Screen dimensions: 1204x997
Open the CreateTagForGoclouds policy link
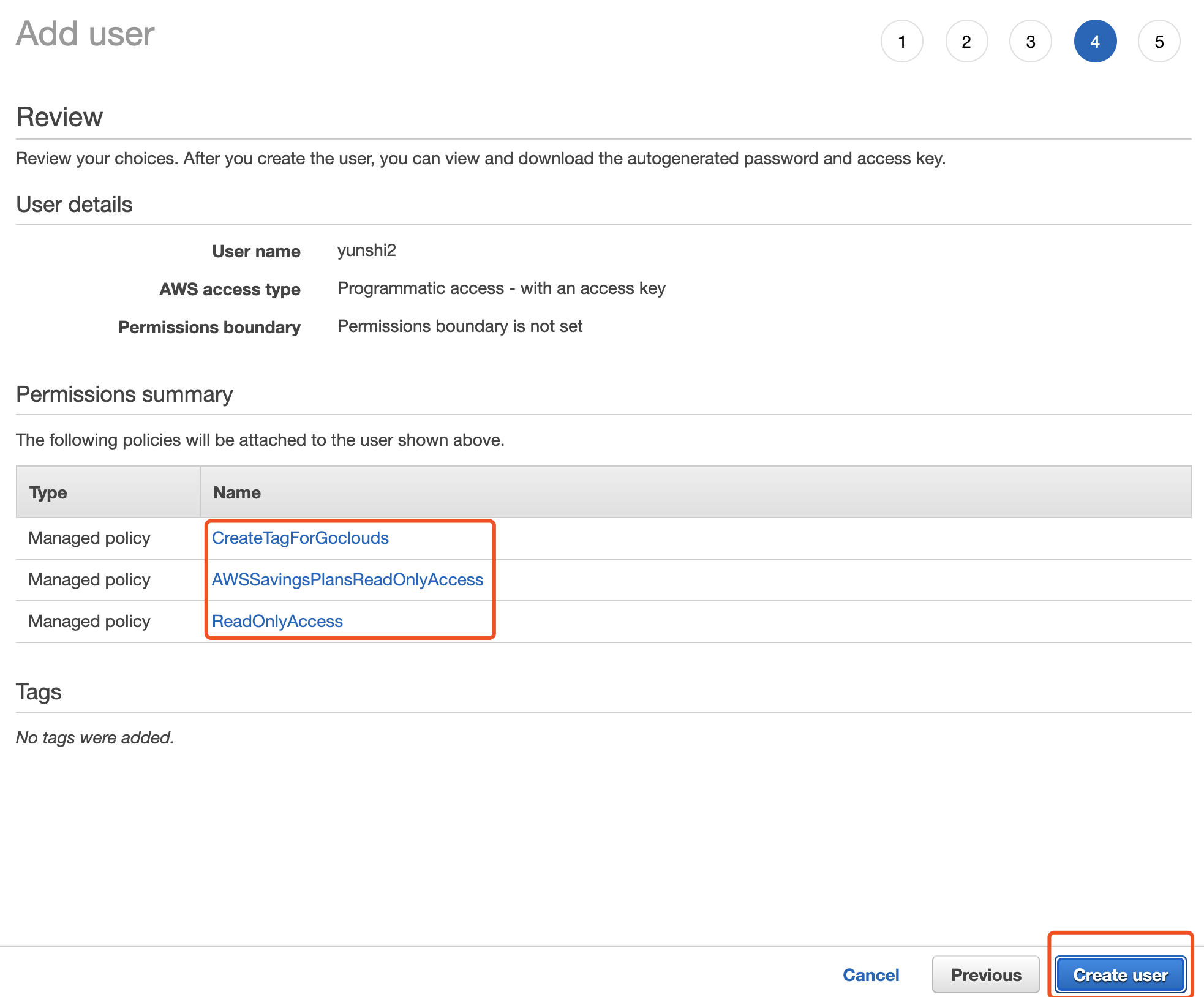[x=300, y=538]
